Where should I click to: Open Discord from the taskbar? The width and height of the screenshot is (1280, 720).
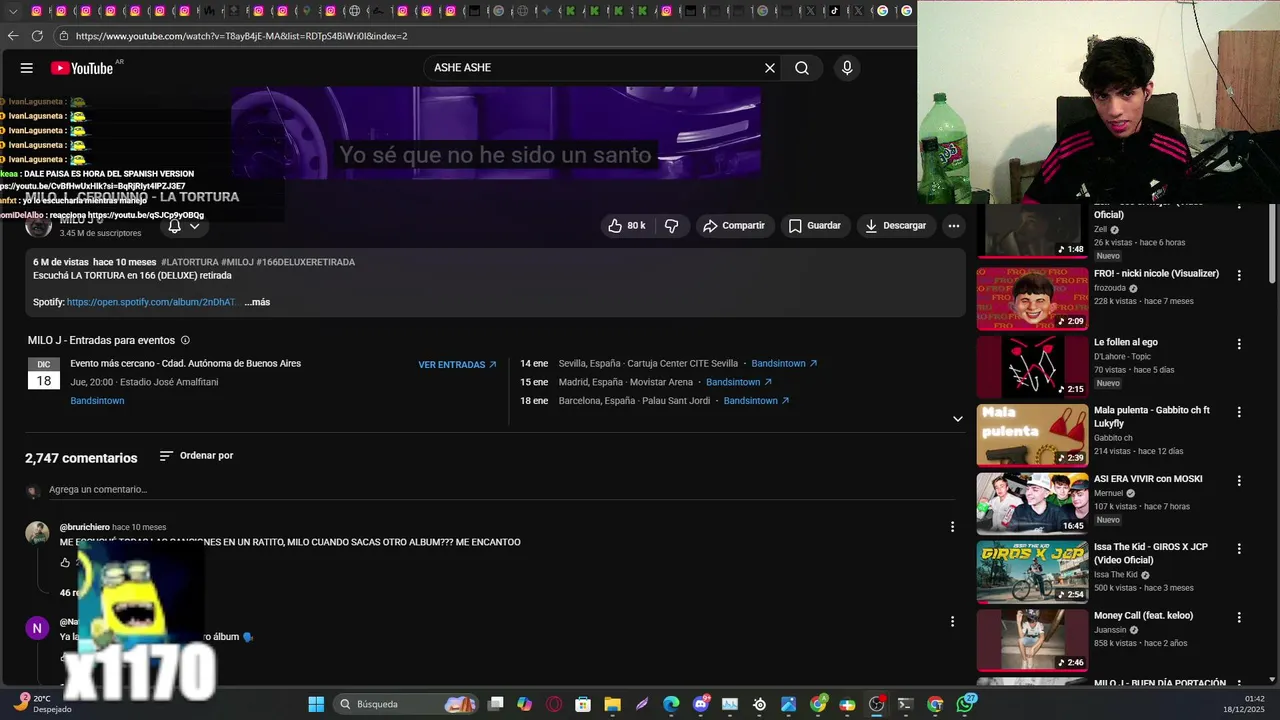(x=701, y=704)
